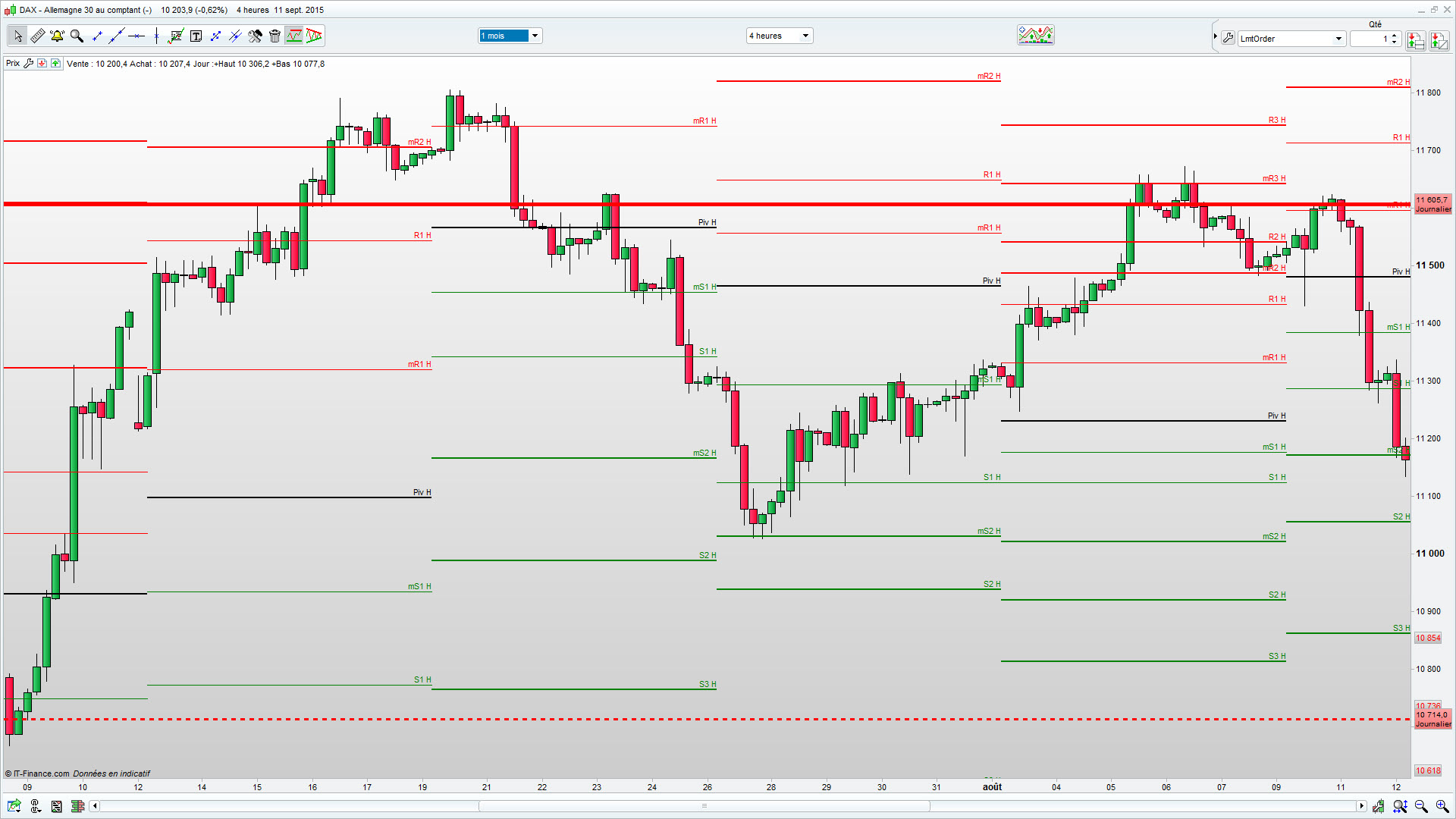Click the horizontal chart scrollbar thumb
This screenshot has height=819, width=1456.
704,806
